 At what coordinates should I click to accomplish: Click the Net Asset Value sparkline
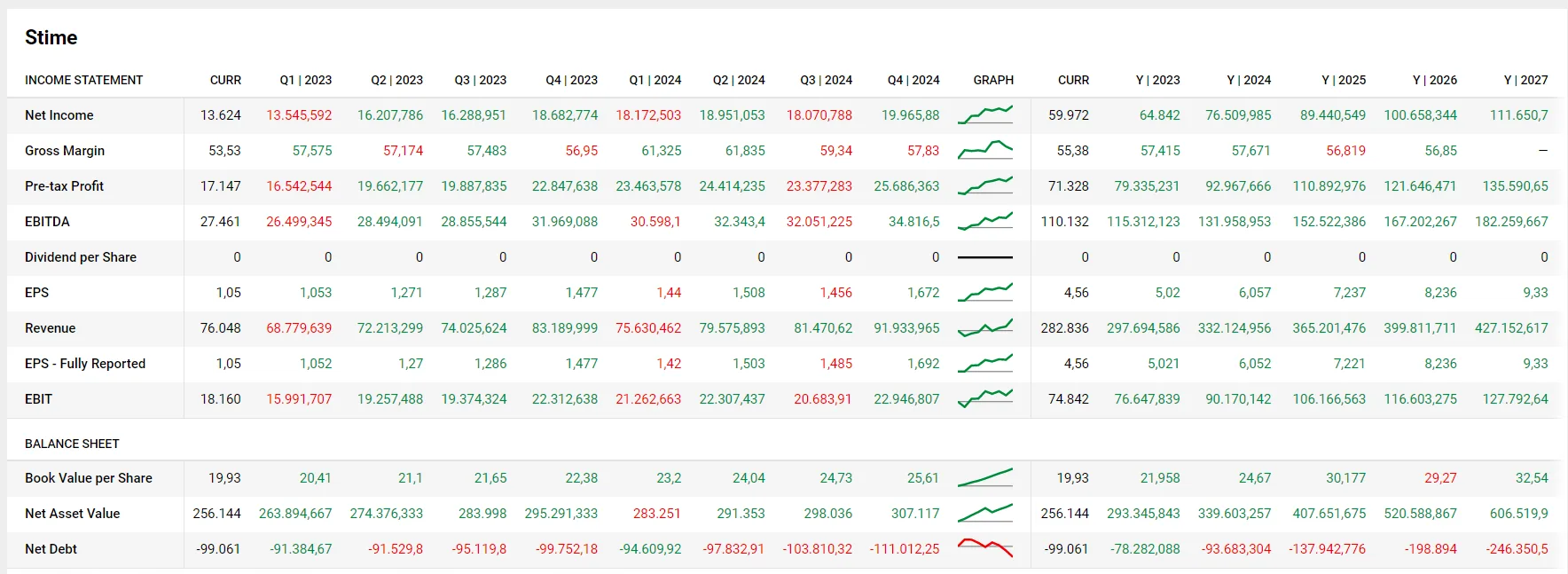pos(985,513)
